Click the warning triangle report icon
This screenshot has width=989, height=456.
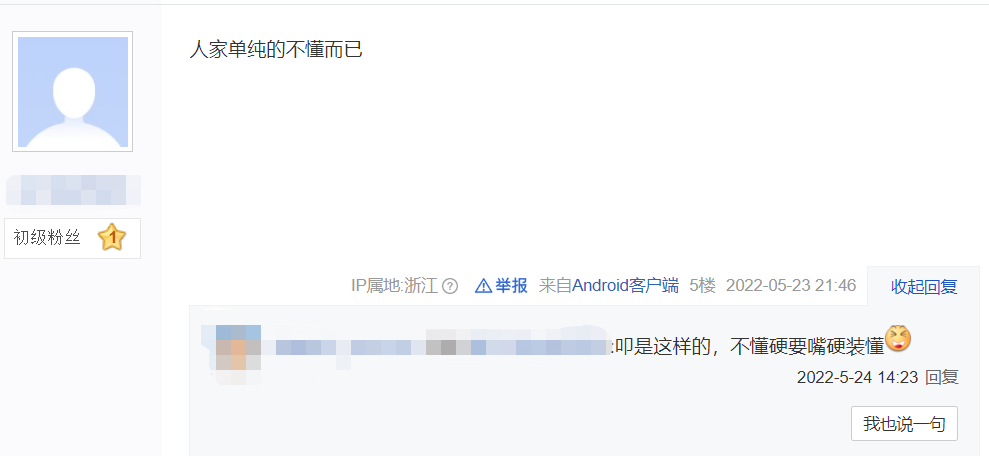coord(483,286)
